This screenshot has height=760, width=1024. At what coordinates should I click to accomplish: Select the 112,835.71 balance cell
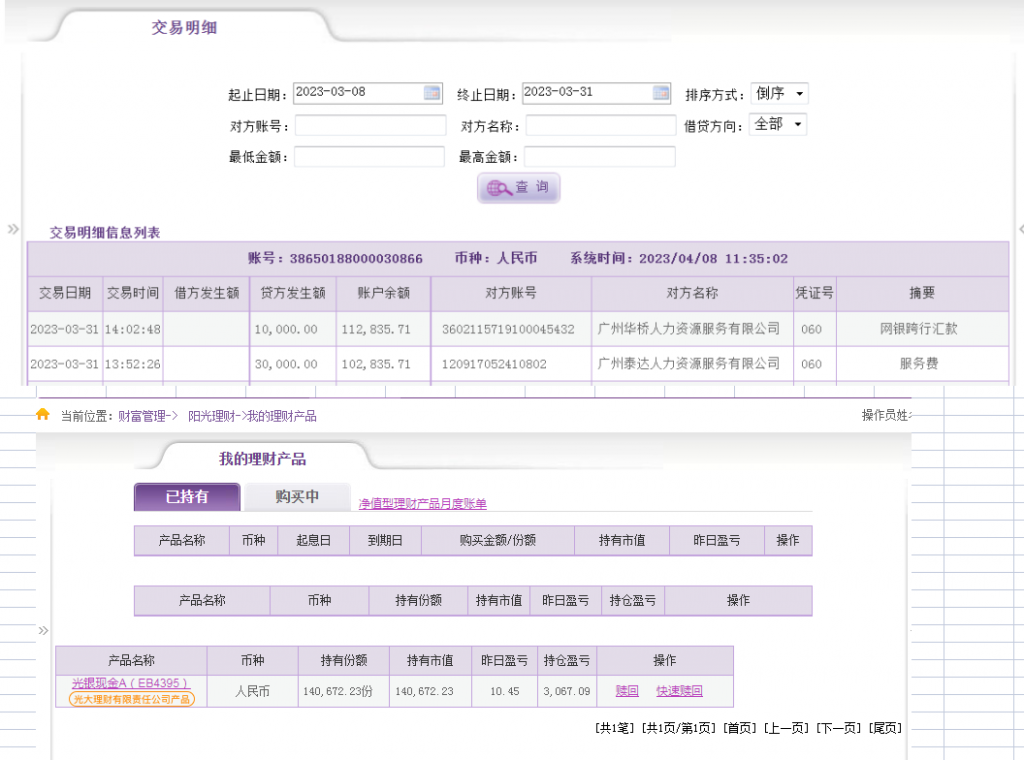tap(383, 329)
